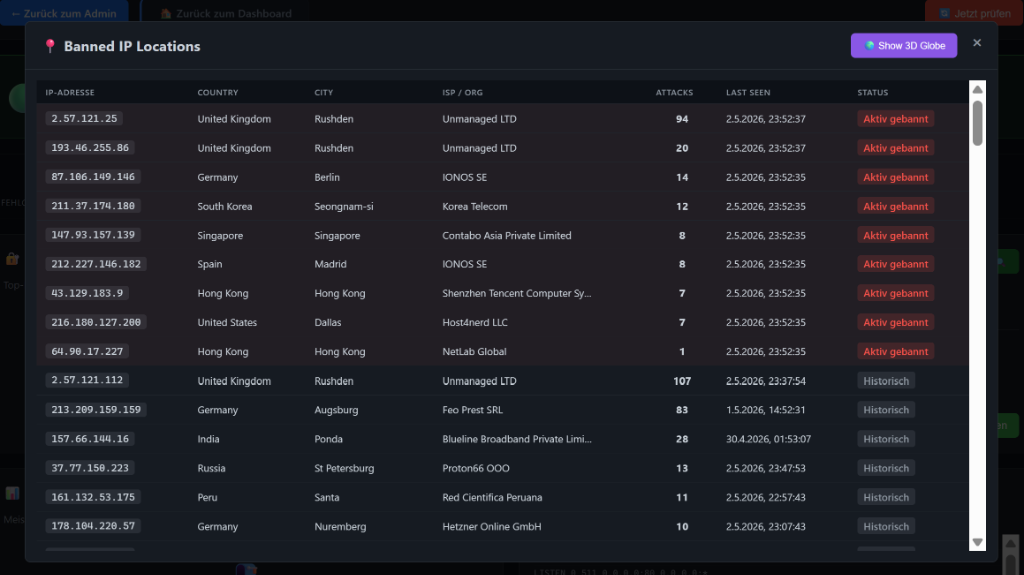
Task: Click the ISP / ORG column header
Action: click(x=462, y=93)
